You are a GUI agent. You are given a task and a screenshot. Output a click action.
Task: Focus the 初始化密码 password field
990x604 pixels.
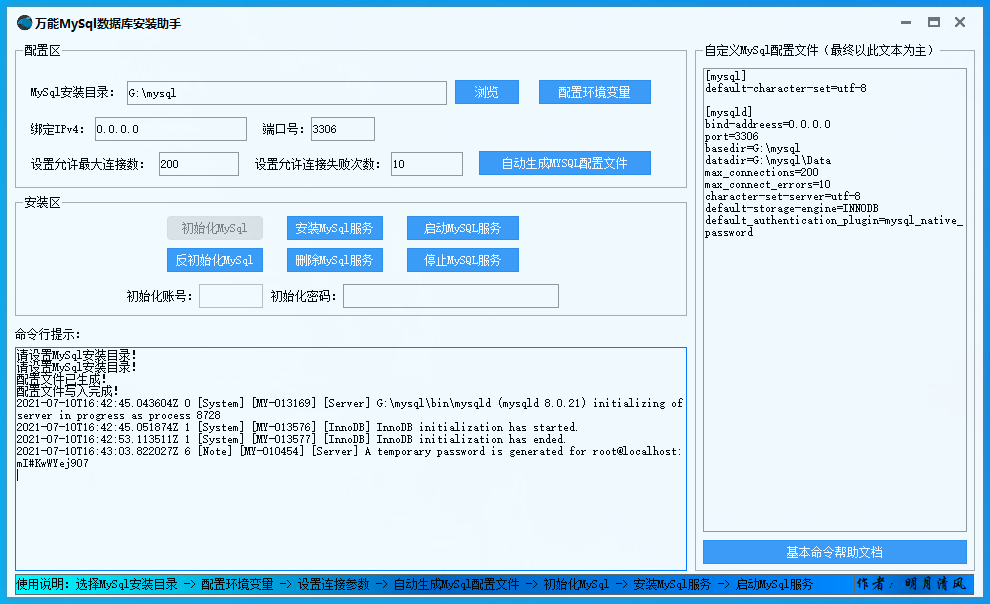point(450,296)
